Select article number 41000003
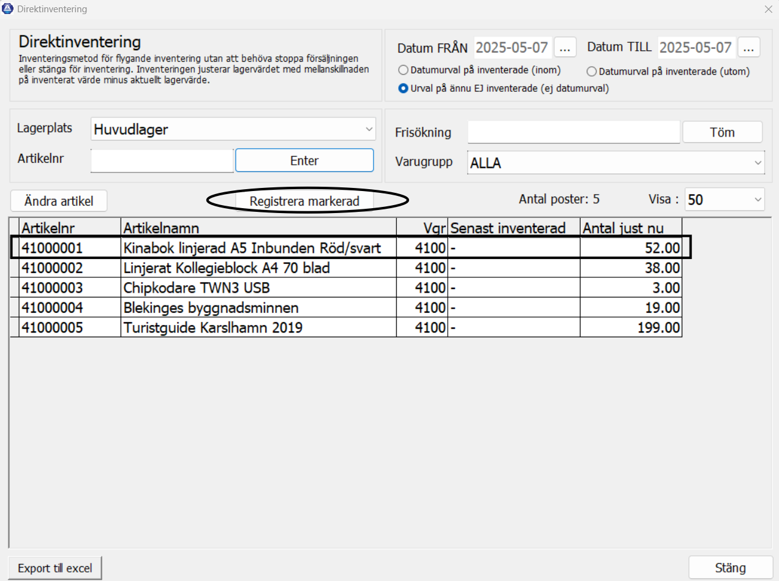The width and height of the screenshot is (779, 581). (70, 288)
